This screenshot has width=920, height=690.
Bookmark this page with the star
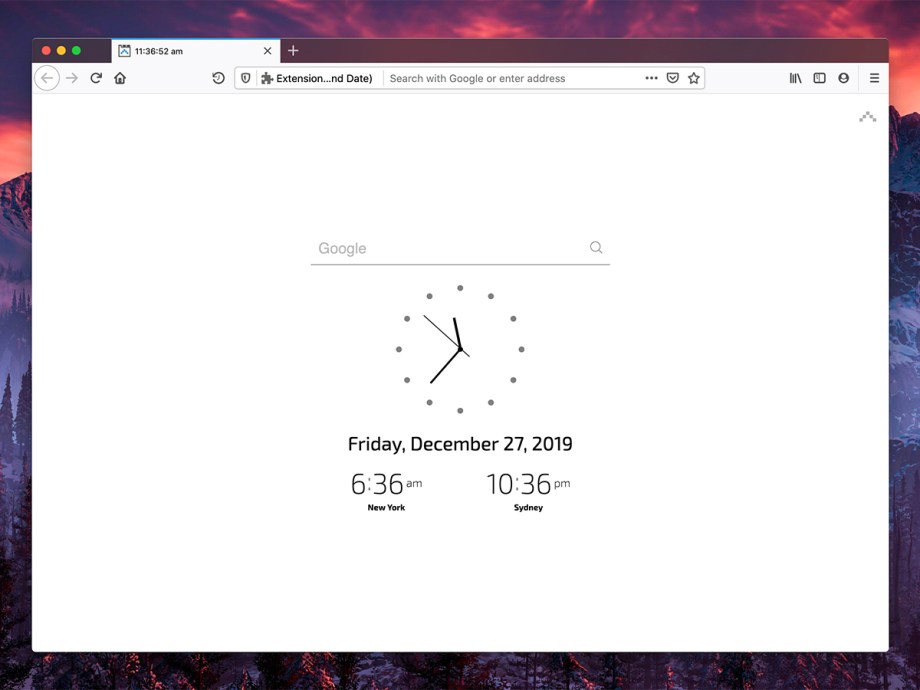pos(694,77)
